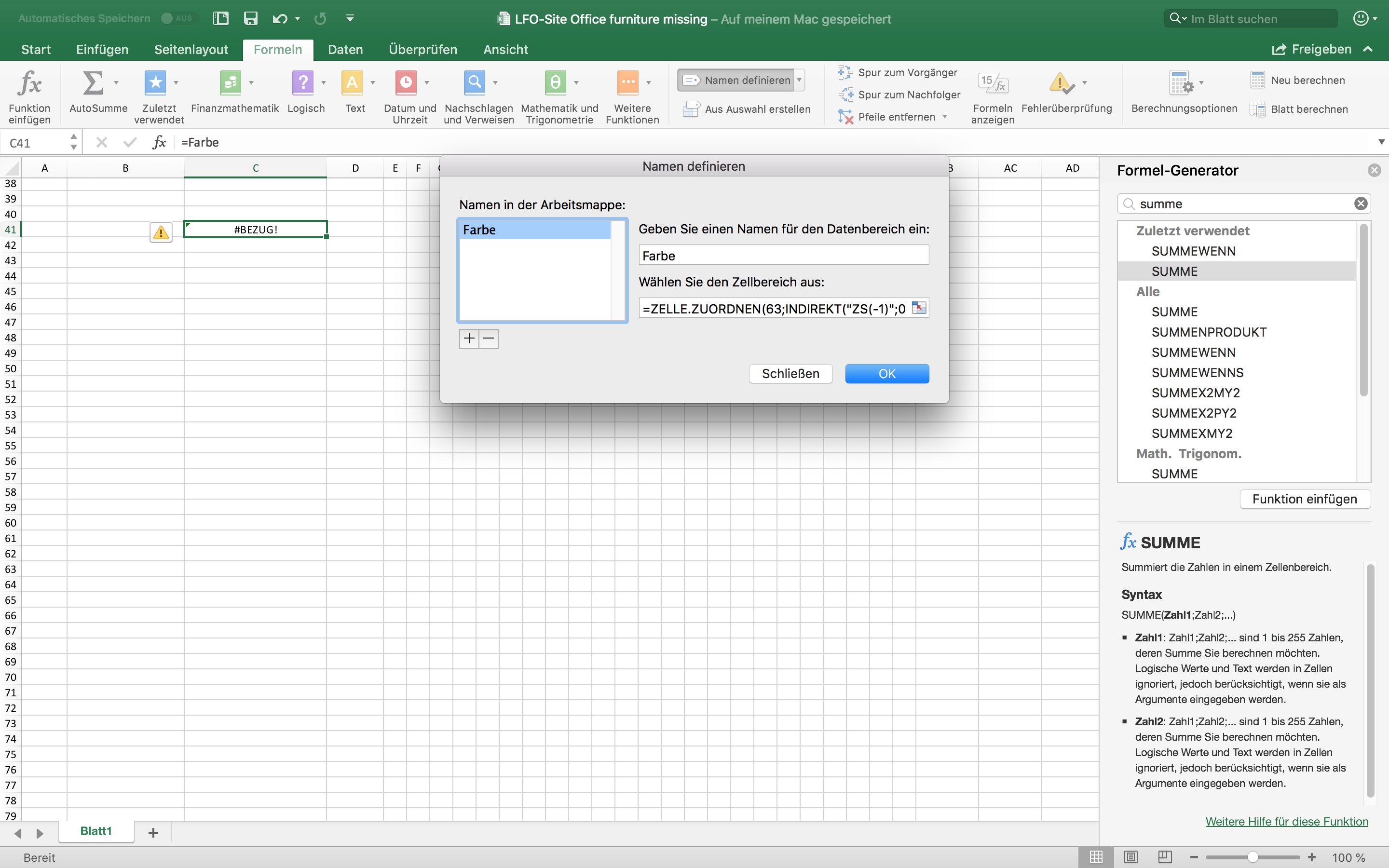
Task: Switch to the Einfügen tab
Action: point(102,49)
